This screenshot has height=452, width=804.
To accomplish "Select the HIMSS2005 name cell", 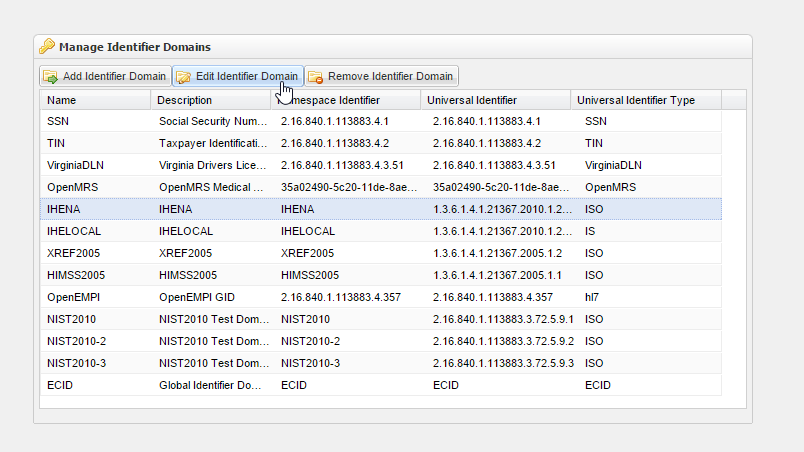I will pyautogui.click(x=76, y=276).
